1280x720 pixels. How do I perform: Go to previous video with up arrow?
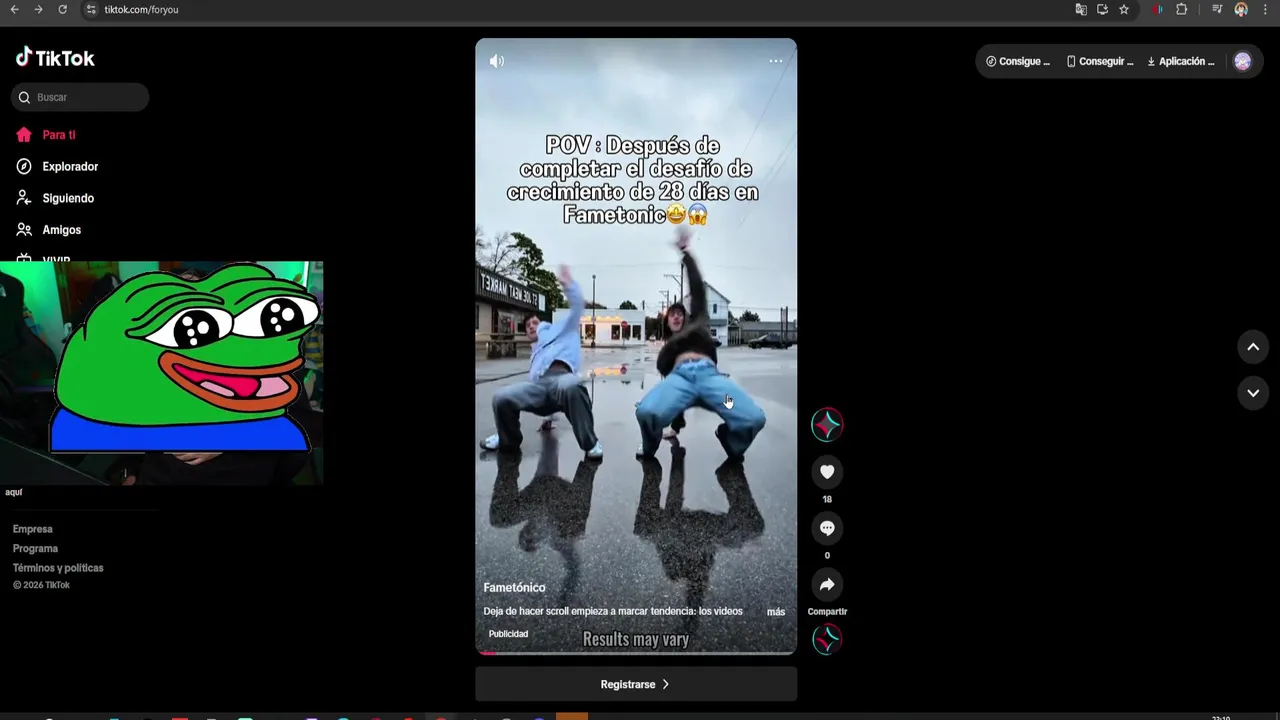pyautogui.click(x=1253, y=347)
